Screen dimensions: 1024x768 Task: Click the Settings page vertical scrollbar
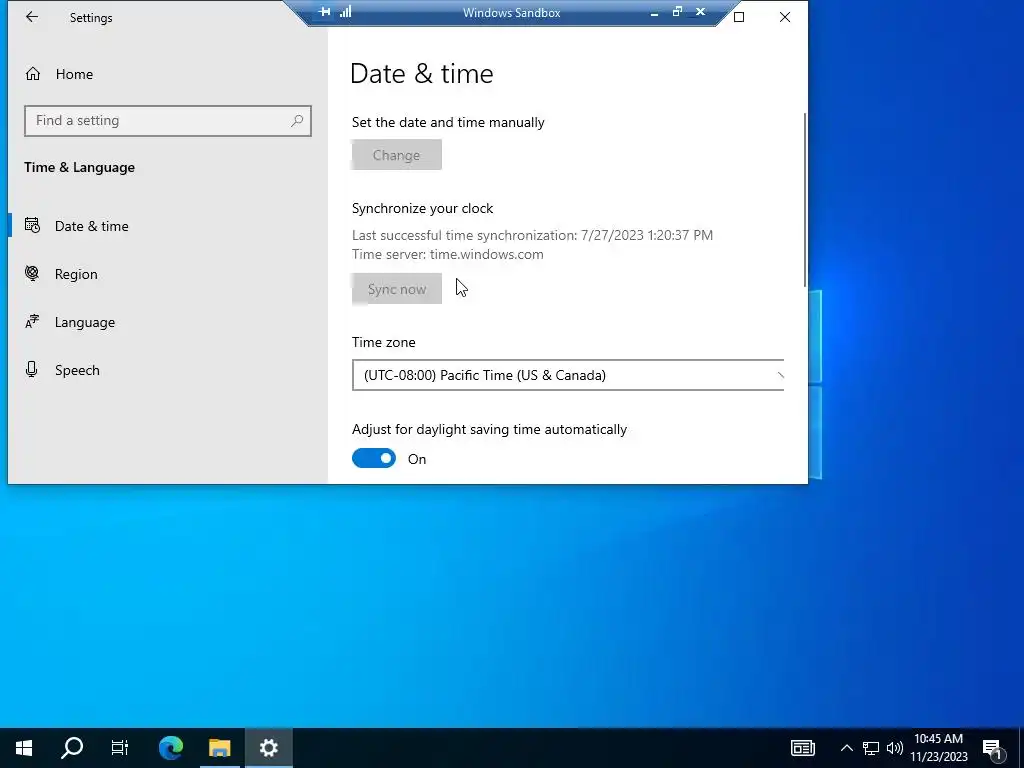coord(805,199)
